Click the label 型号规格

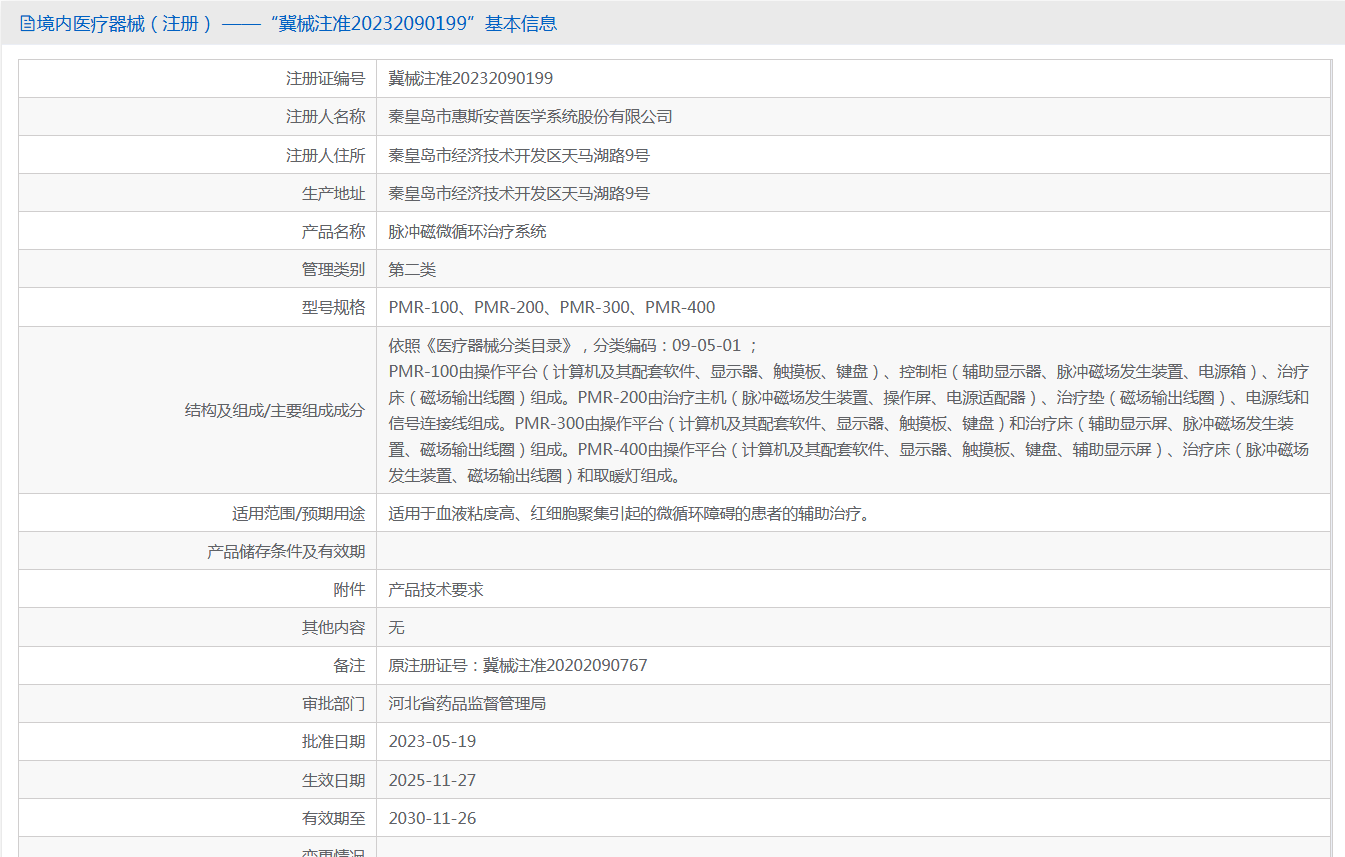pos(334,307)
